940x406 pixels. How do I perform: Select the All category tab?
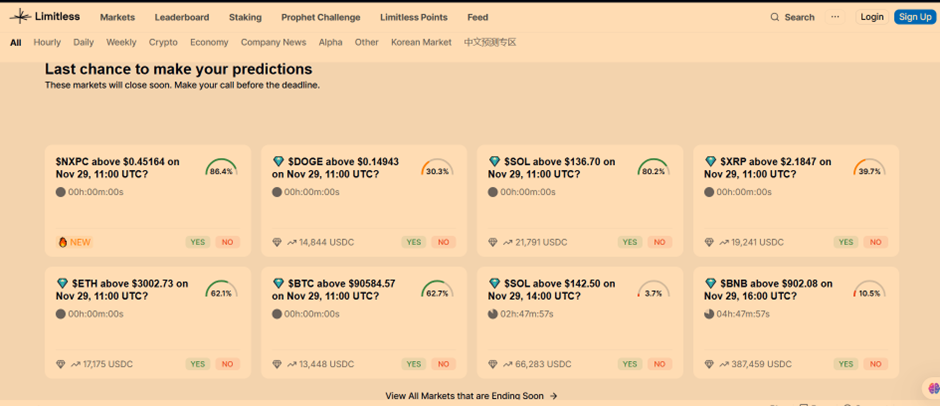point(16,43)
